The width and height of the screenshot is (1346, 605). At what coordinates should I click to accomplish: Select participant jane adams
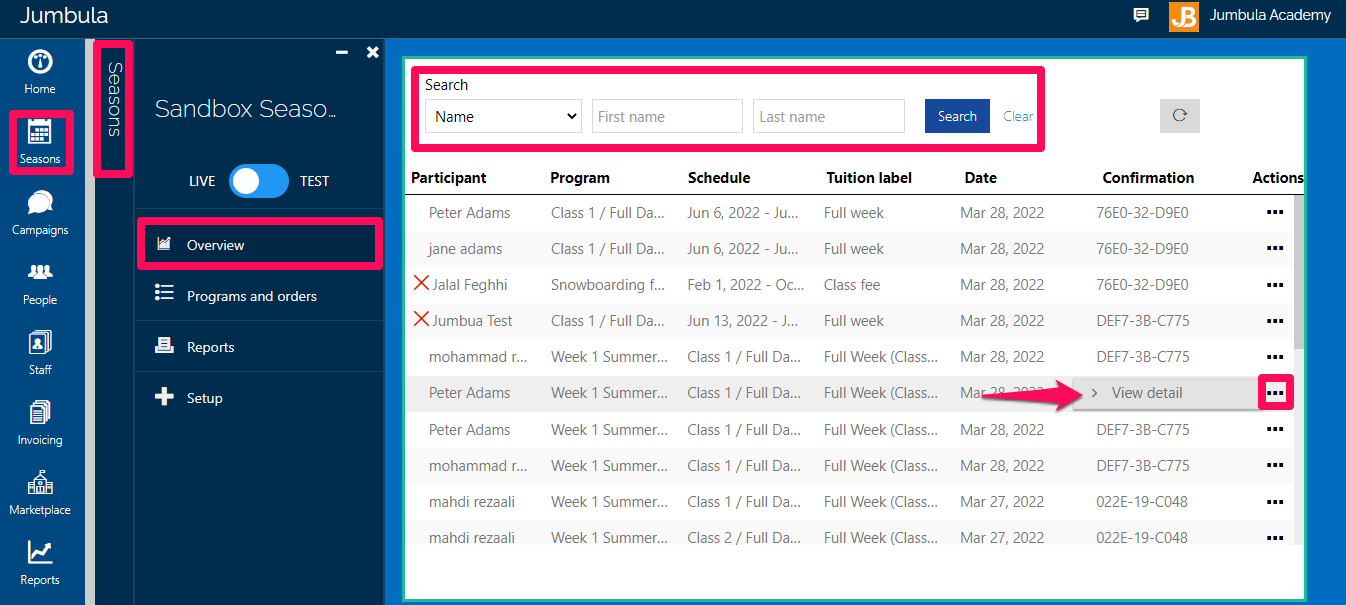point(466,249)
